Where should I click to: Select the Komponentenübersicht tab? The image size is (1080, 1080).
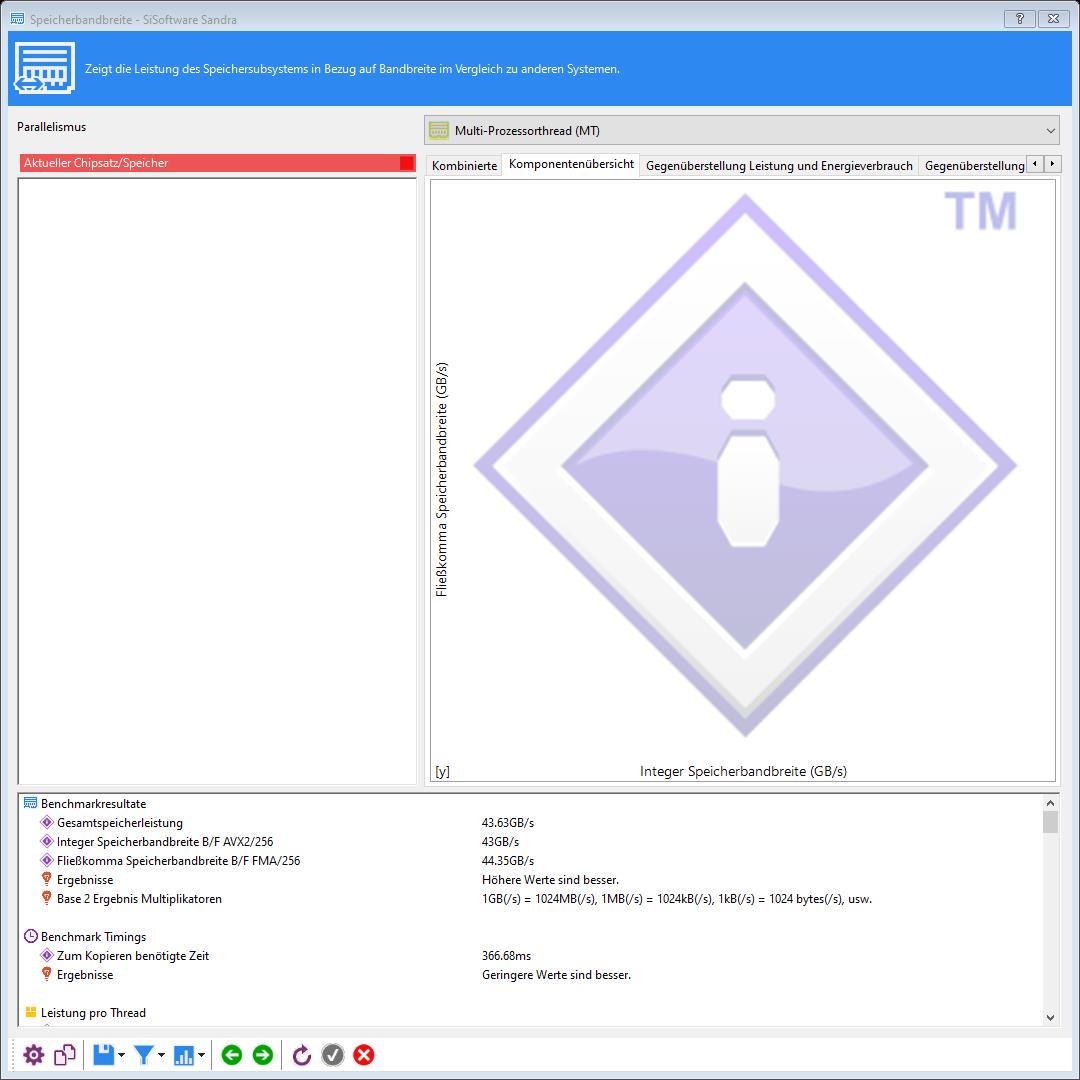tap(571, 164)
